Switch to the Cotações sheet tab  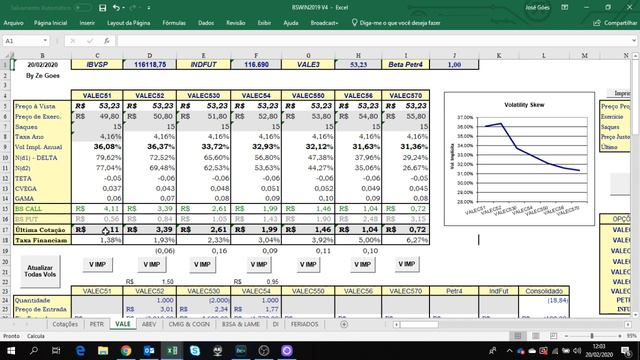tap(65, 324)
